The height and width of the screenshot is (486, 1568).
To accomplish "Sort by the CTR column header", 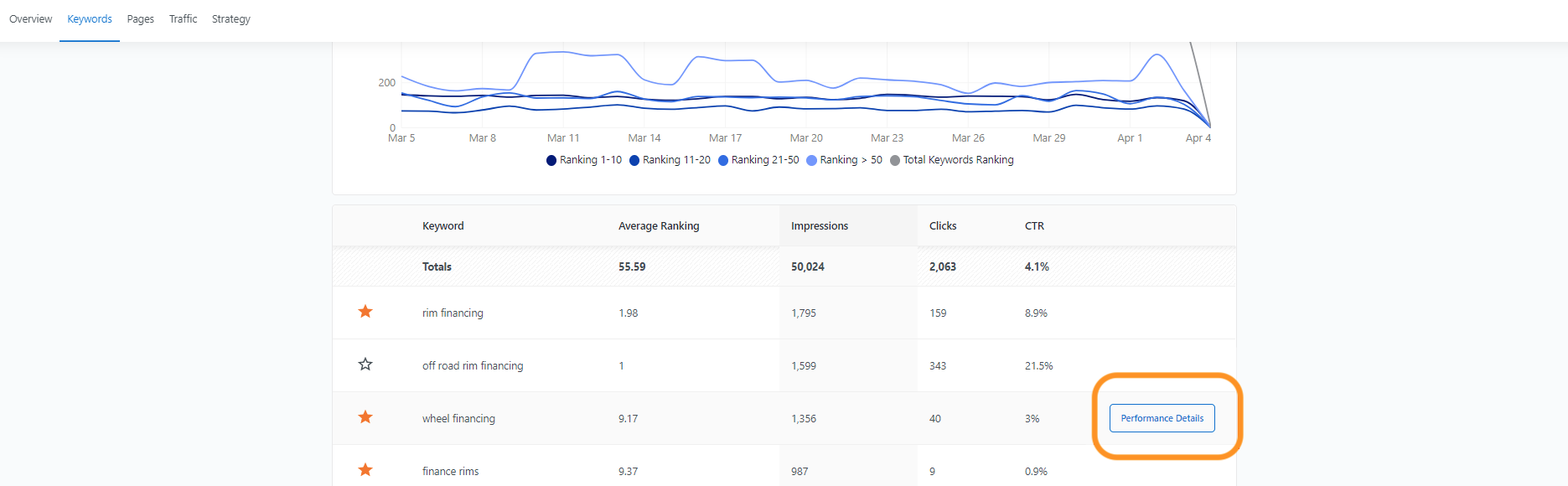I will pos(1035,226).
